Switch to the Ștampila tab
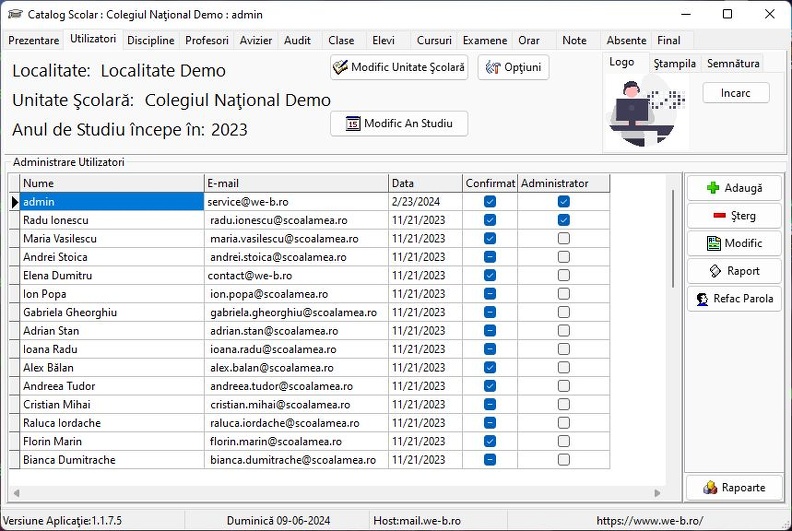Image resolution: width=792 pixels, height=531 pixels. click(674, 64)
